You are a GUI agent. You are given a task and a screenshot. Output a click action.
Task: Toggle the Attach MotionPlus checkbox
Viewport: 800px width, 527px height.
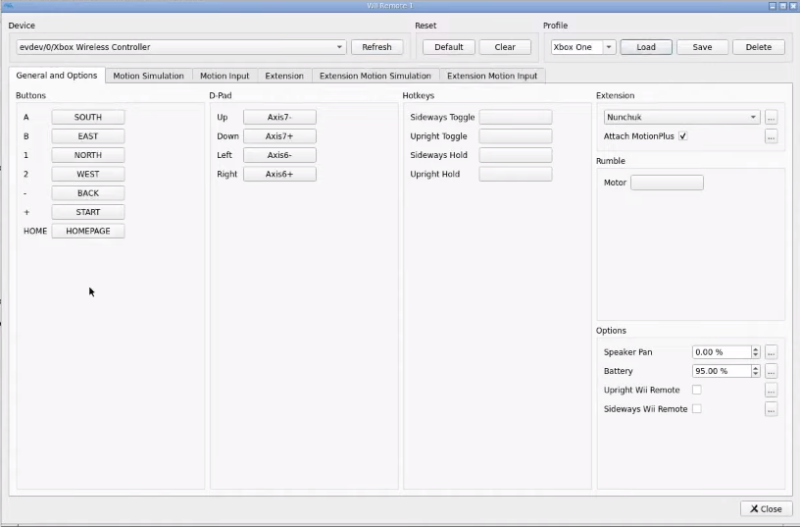click(x=683, y=136)
